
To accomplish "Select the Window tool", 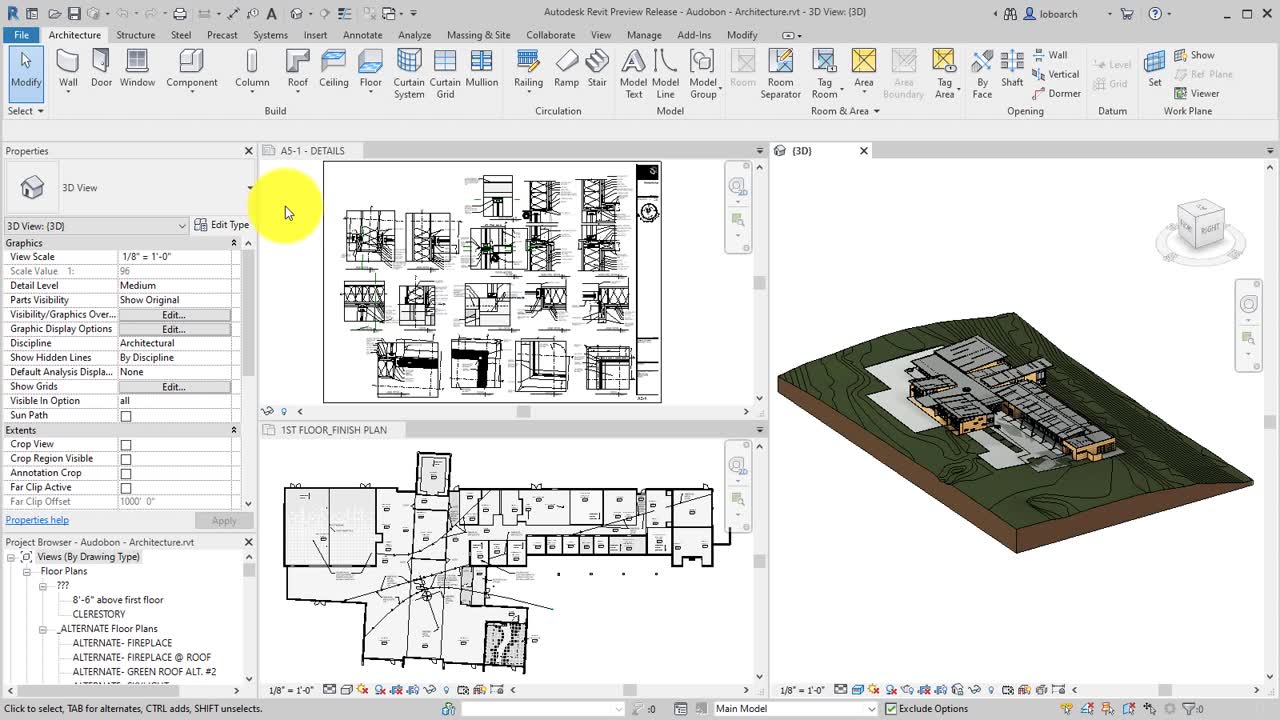I will click(x=138, y=70).
